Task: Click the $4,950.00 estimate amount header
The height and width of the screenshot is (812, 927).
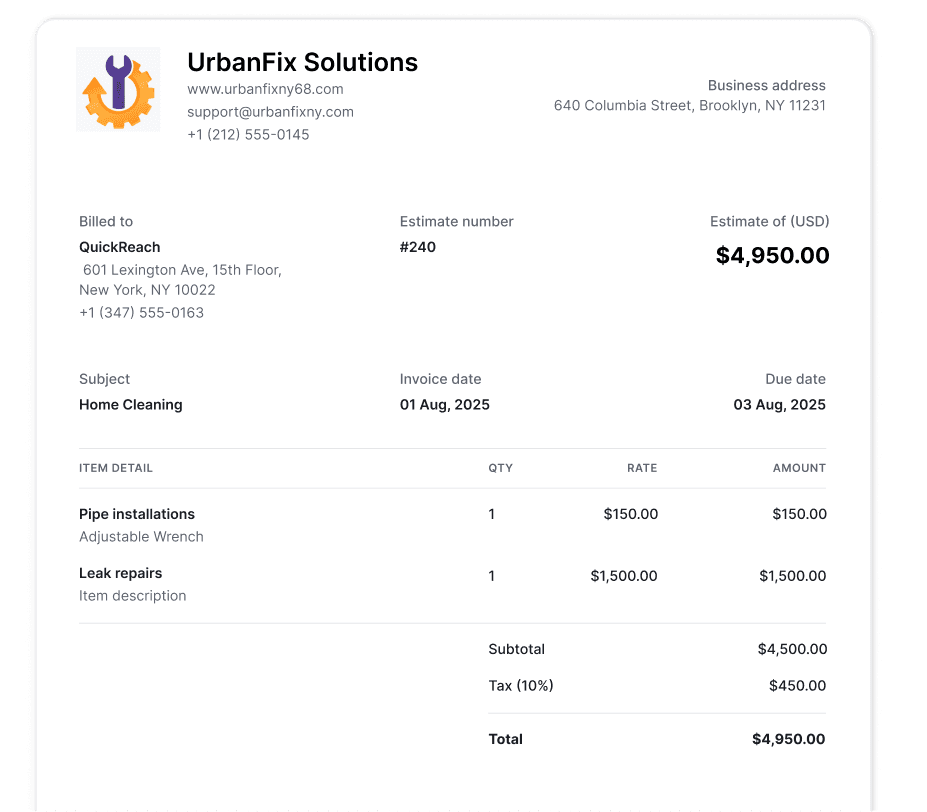Action: tap(772, 255)
